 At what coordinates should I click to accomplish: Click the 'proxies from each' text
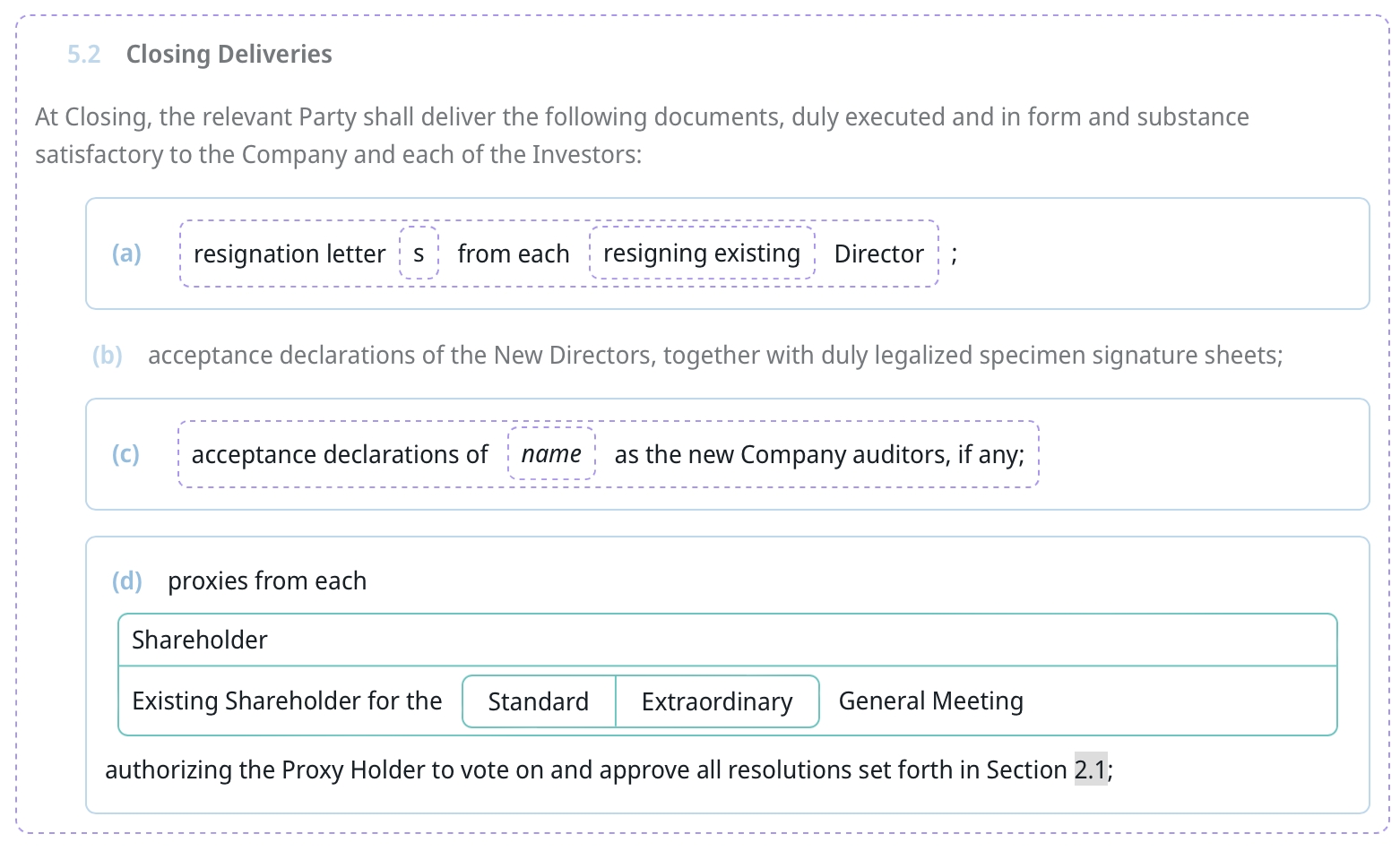(267, 581)
